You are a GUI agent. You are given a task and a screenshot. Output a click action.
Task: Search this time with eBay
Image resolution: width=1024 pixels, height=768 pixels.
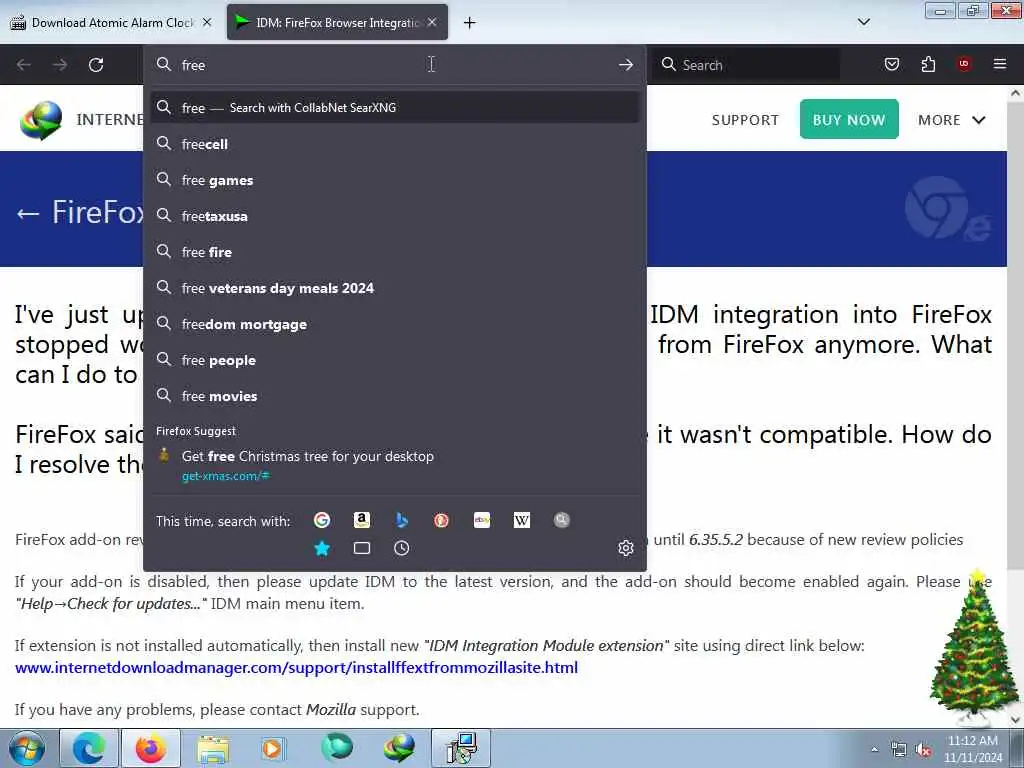pos(482,520)
